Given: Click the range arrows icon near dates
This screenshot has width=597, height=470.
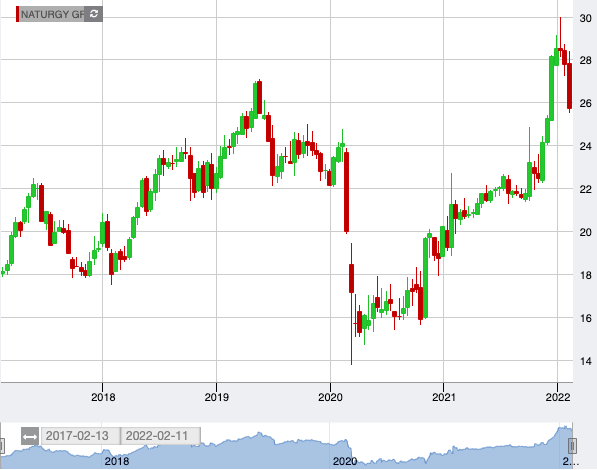Looking at the screenshot, I should coord(30,436).
